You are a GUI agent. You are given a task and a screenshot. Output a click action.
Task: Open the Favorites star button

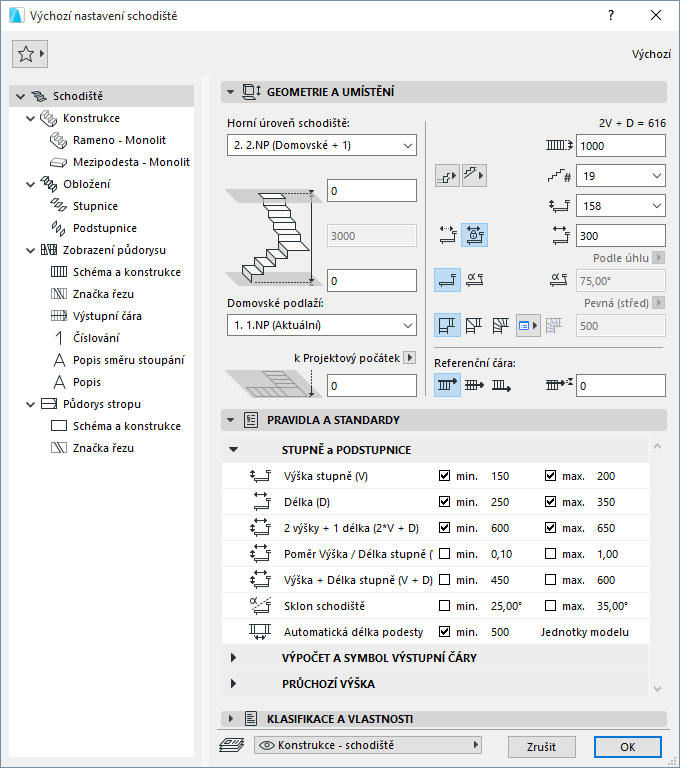tap(30, 54)
